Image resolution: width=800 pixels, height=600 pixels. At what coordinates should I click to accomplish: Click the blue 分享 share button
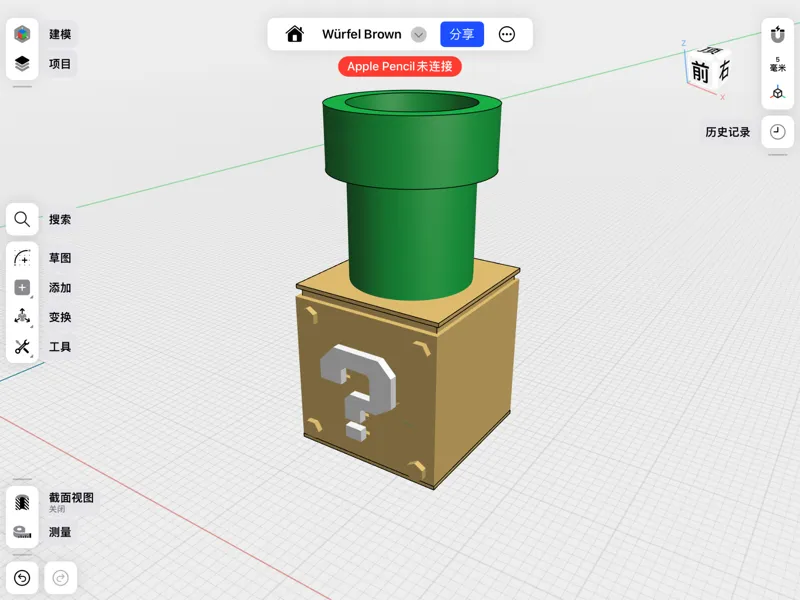click(462, 34)
